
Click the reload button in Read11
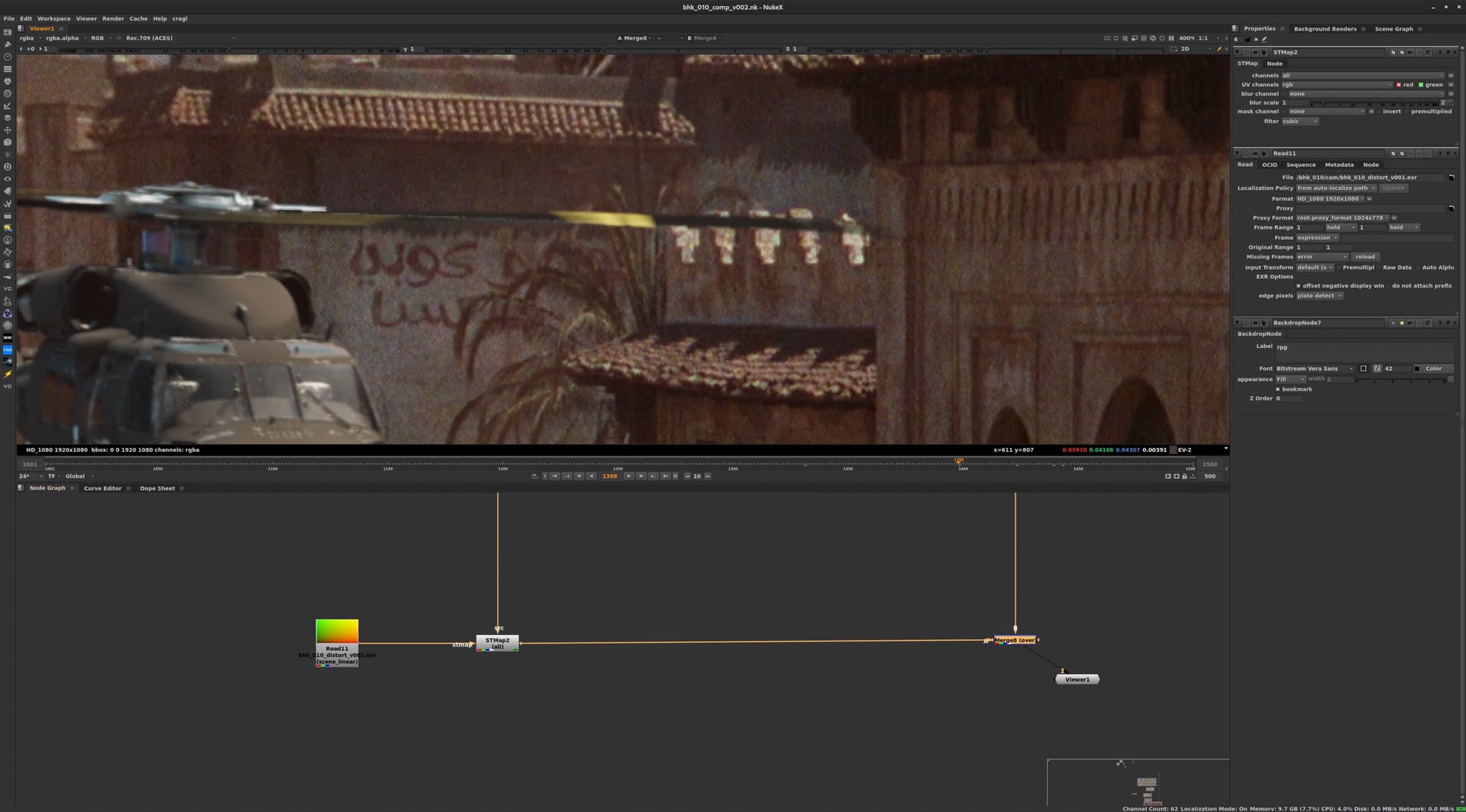[x=1365, y=257]
